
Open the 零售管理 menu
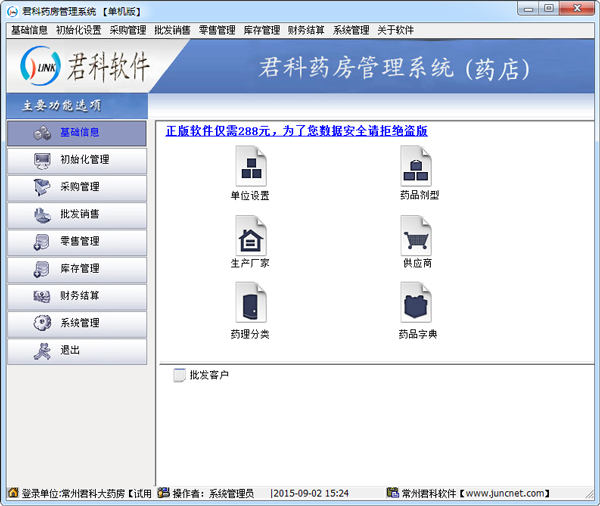point(217,30)
